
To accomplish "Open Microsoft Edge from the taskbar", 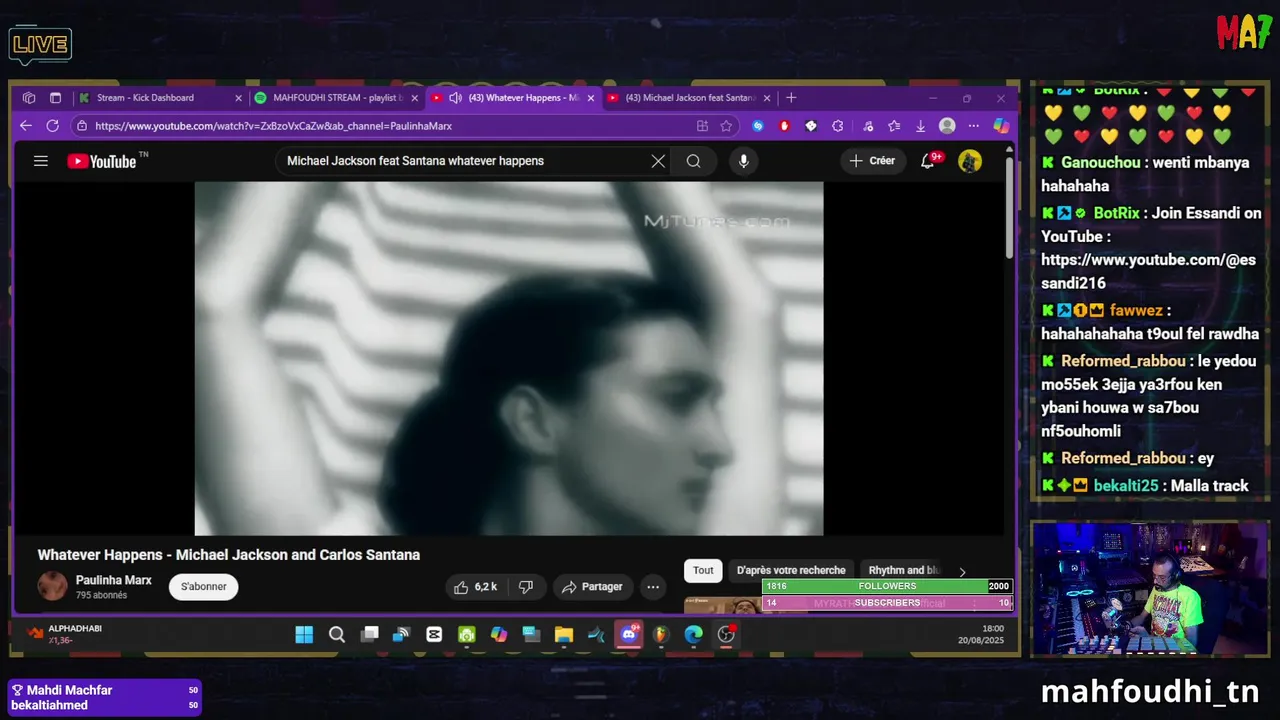I will (694, 635).
